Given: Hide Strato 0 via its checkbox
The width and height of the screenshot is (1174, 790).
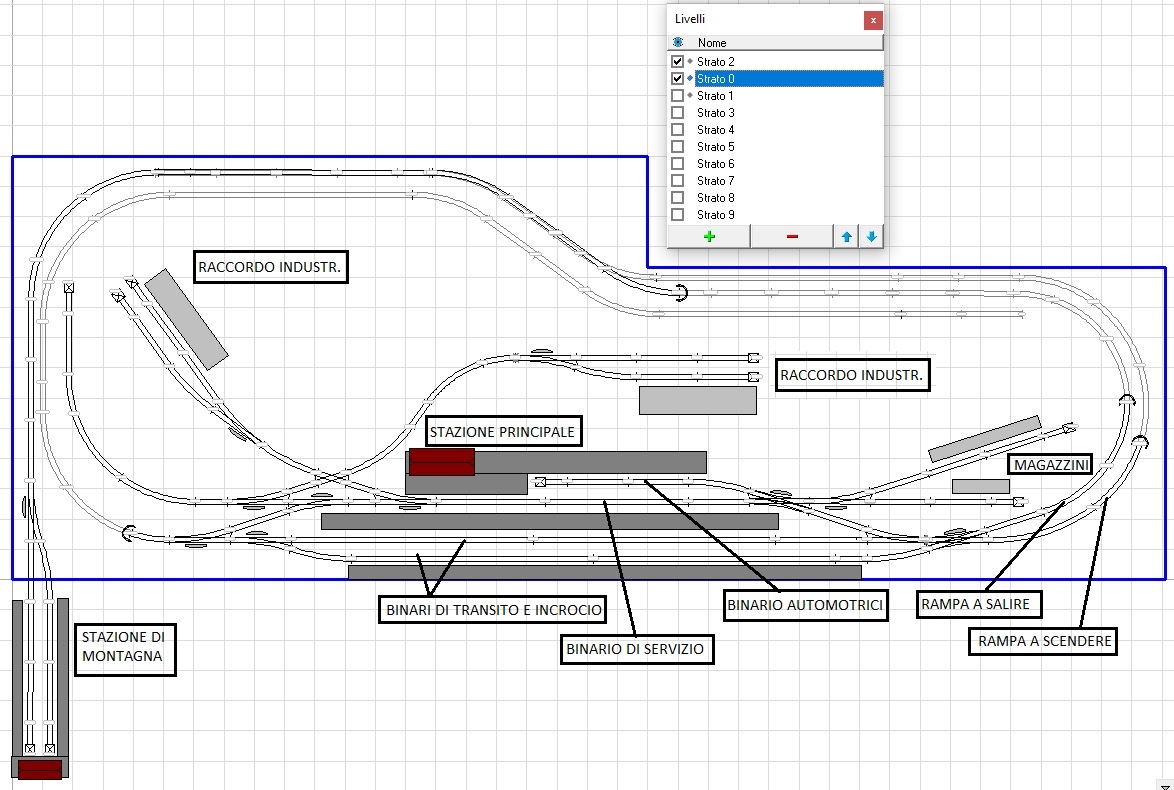Looking at the screenshot, I should point(677,79).
